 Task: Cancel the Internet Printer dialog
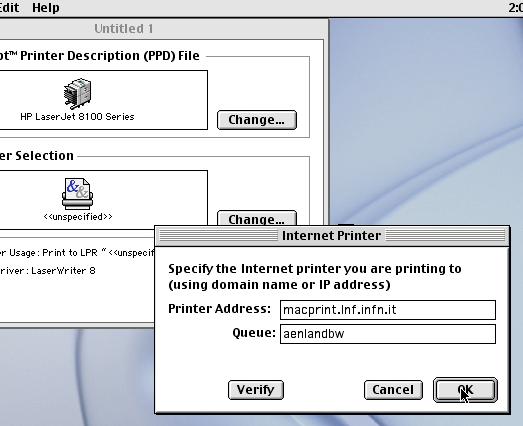(393, 390)
